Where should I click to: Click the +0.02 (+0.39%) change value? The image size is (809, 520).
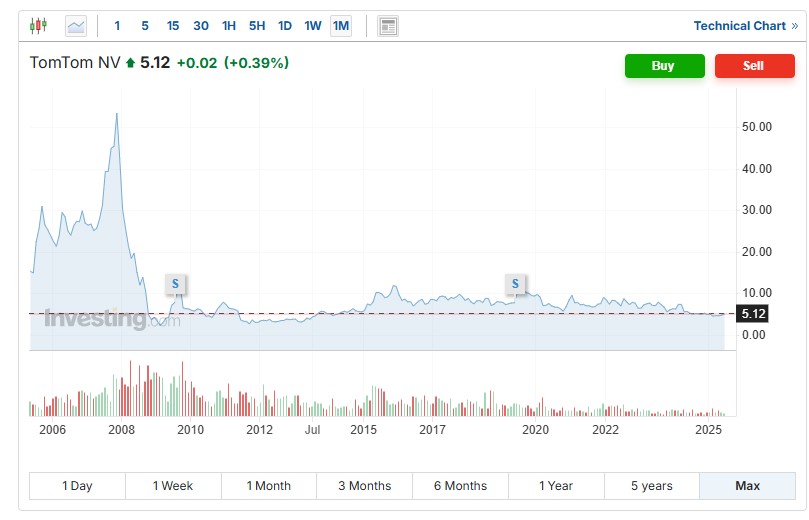tap(233, 63)
